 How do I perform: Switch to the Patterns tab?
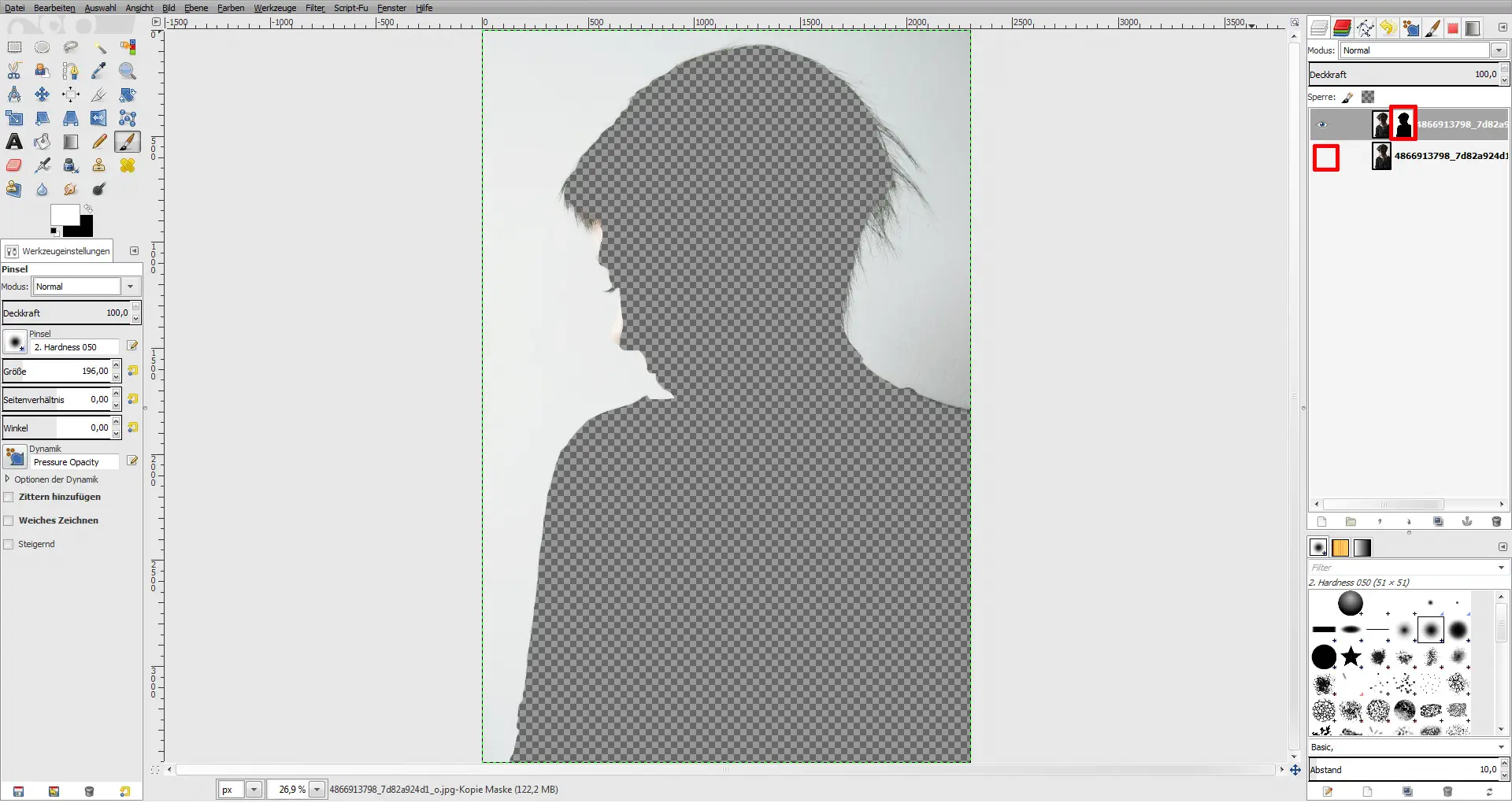(1340, 547)
